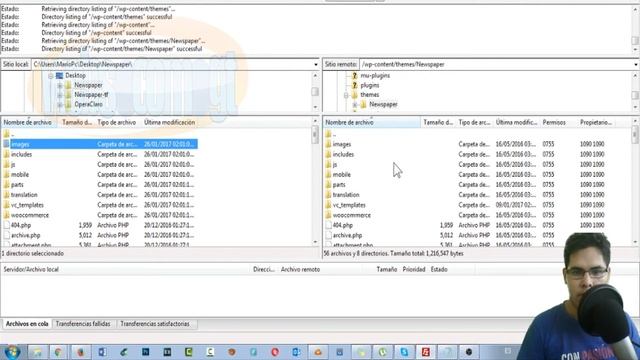Expand the Newspaper-tf folder in local tree
This screenshot has width=640, height=360.
(60, 95)
